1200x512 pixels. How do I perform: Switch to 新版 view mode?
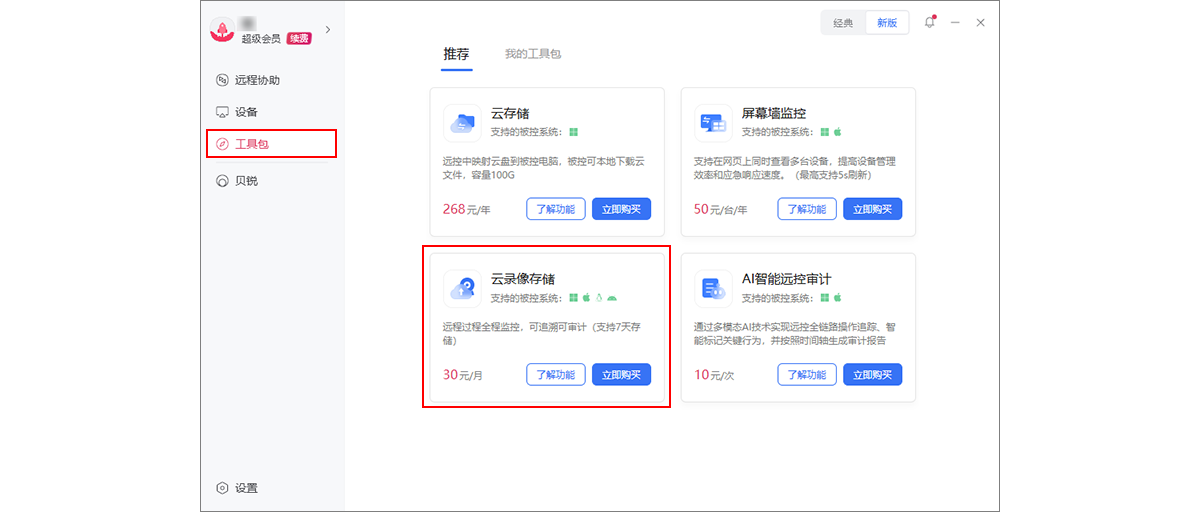point(887,23)
